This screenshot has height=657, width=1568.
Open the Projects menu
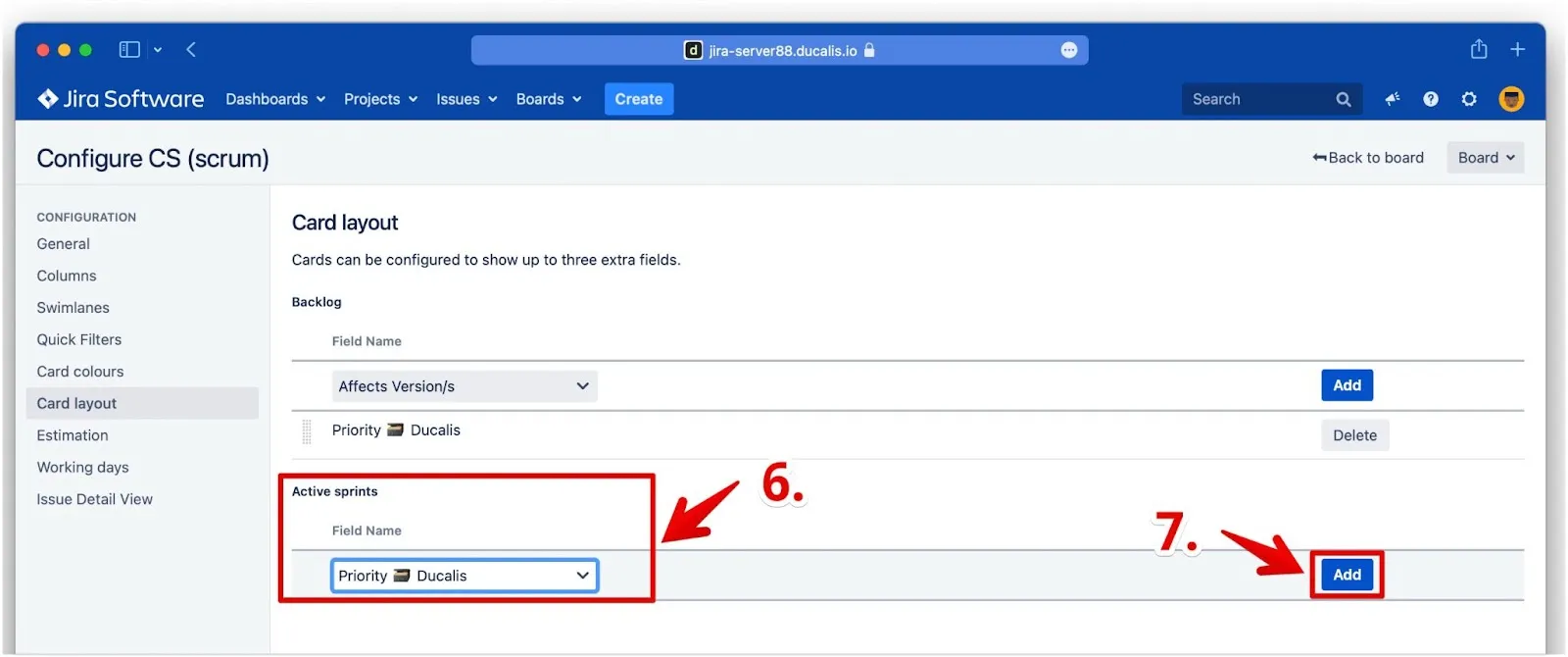click(380, 99)
